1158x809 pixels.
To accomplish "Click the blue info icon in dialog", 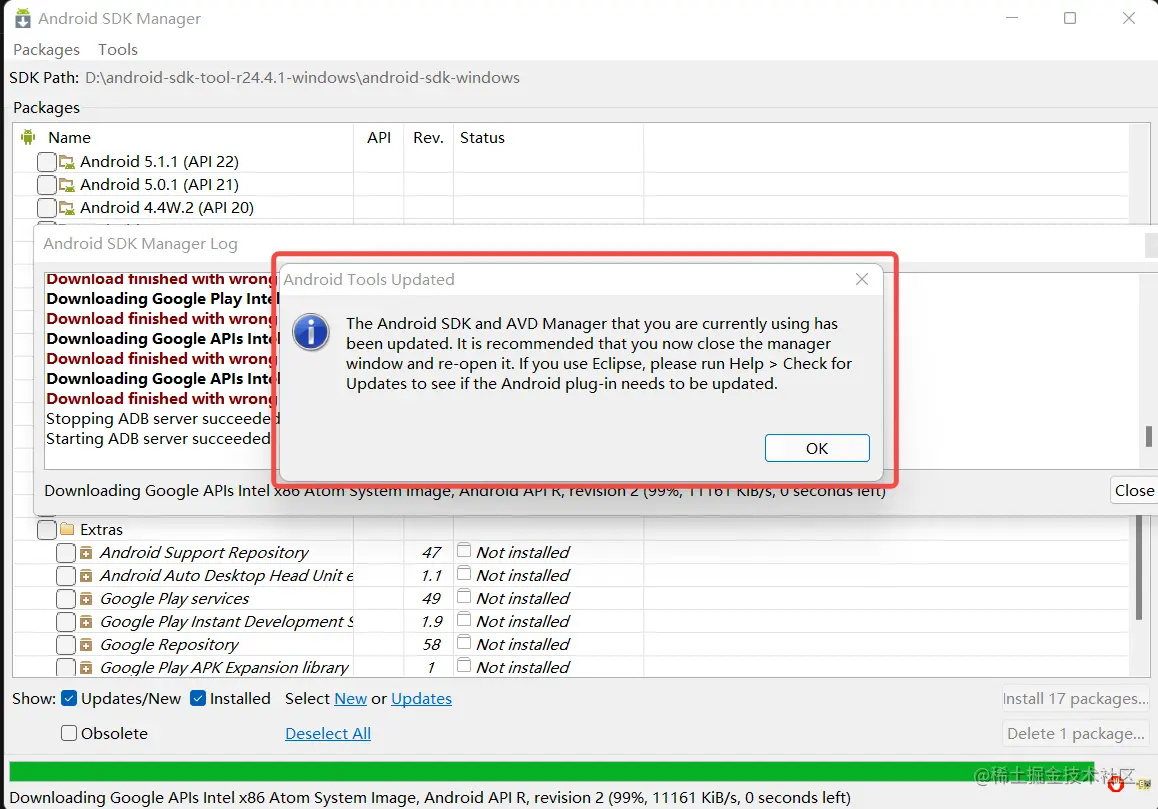I will [x=311, y=332].
